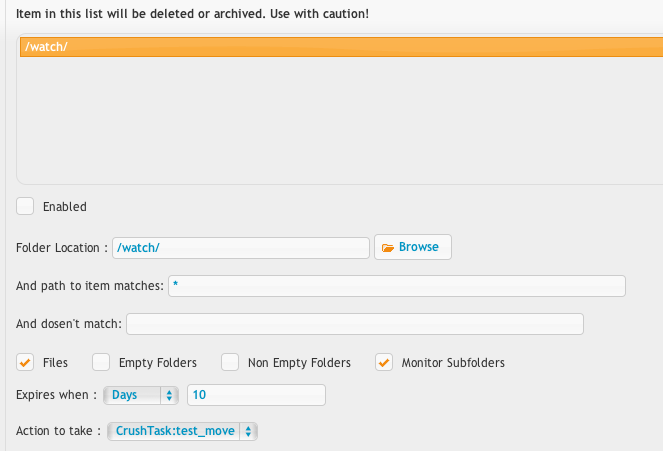Disable the Monitor Subfolders checkbox
The height and width of the screenshot is (451, 663).
384,362
